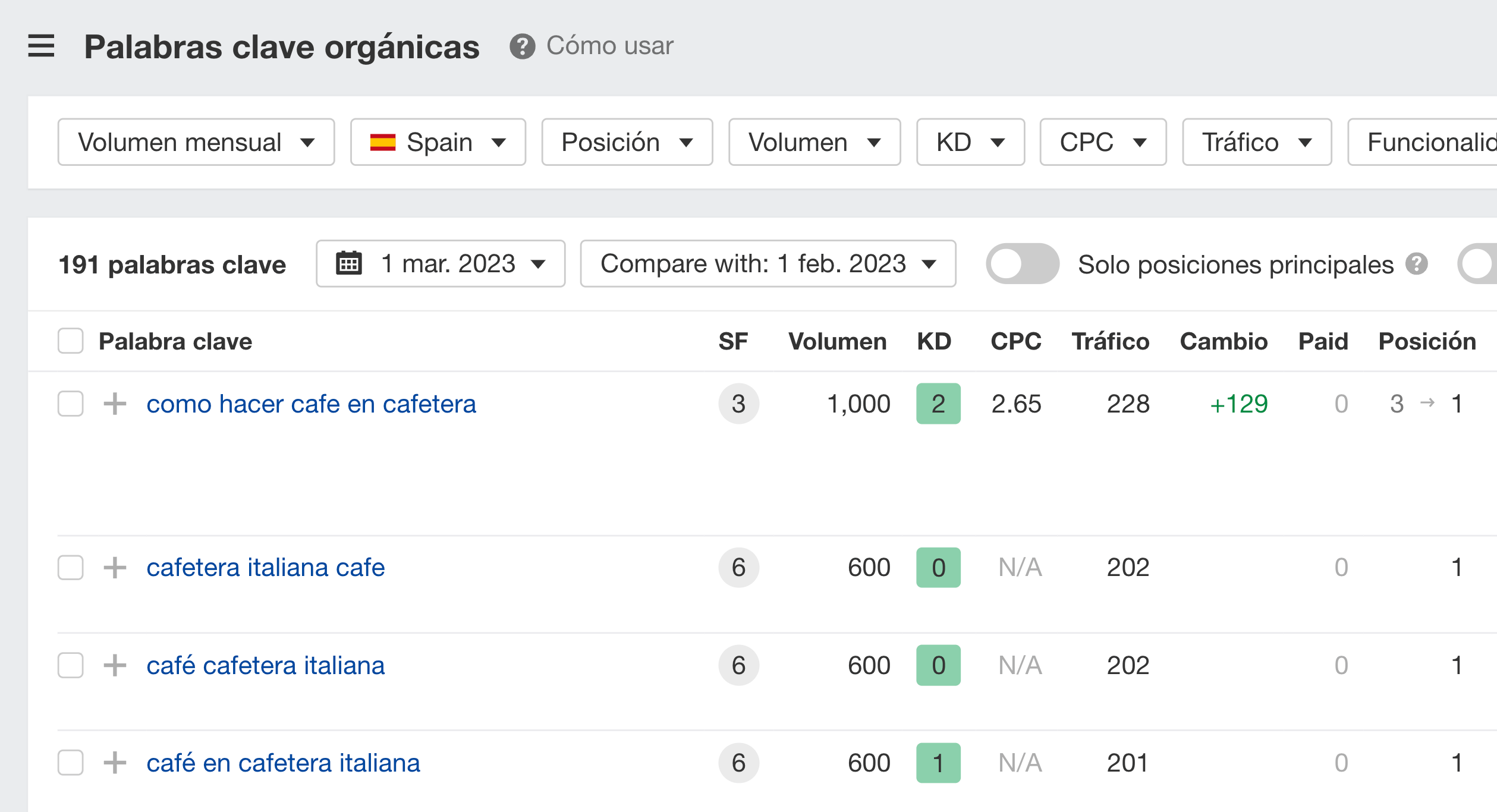Open the KD filter dropdown

click(x=970, y=142)
